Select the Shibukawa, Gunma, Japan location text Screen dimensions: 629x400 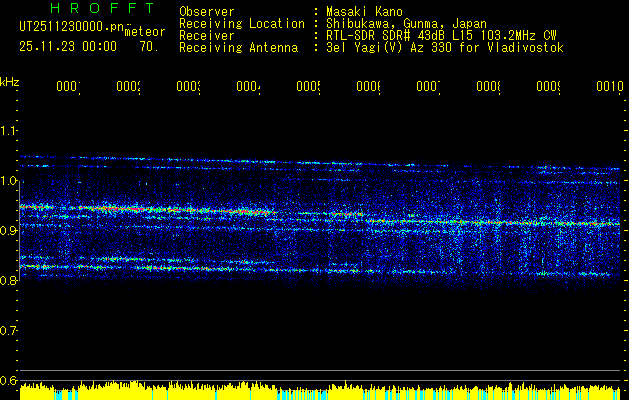(406, 24)
